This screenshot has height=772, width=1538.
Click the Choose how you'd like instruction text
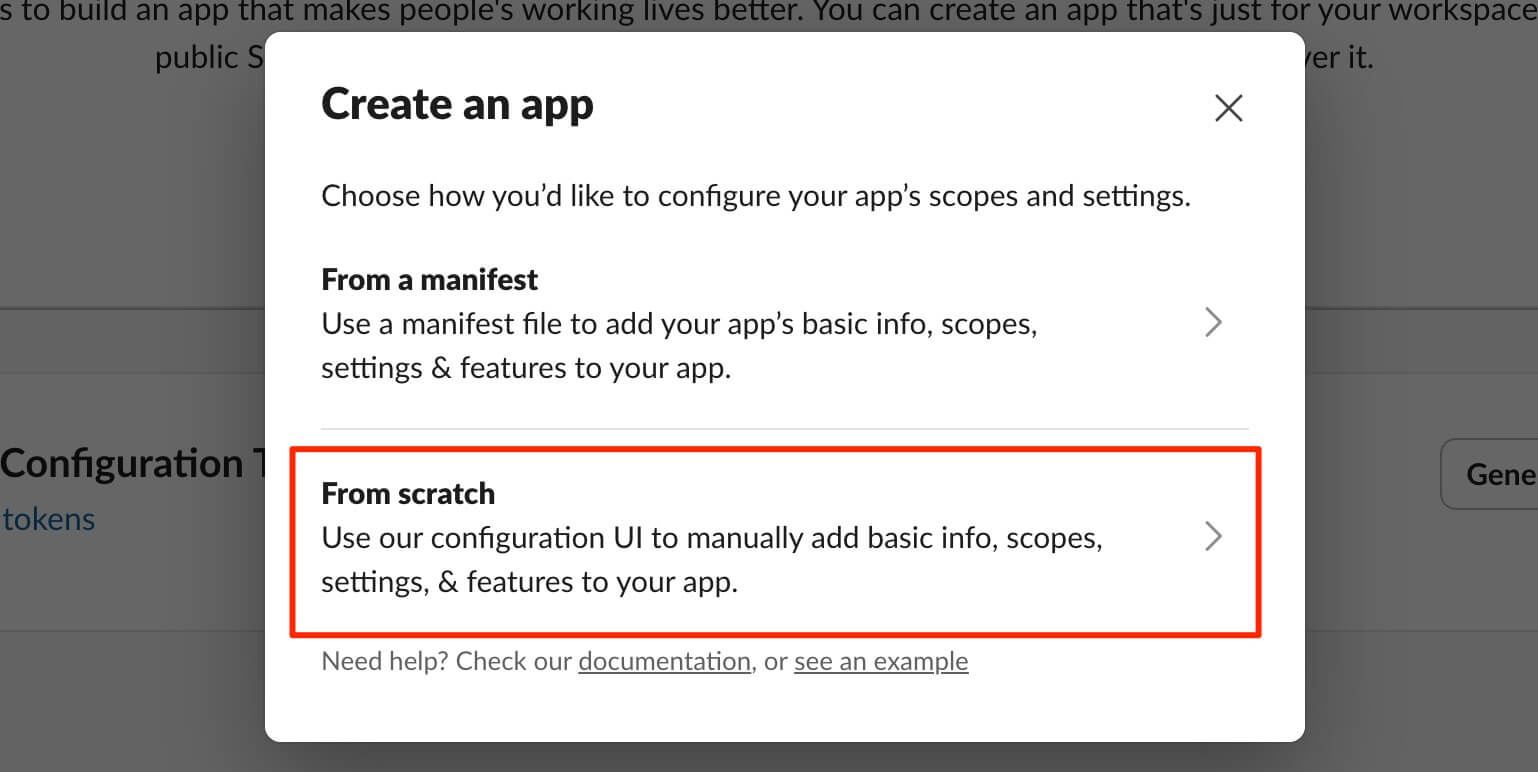coord(755,195)
